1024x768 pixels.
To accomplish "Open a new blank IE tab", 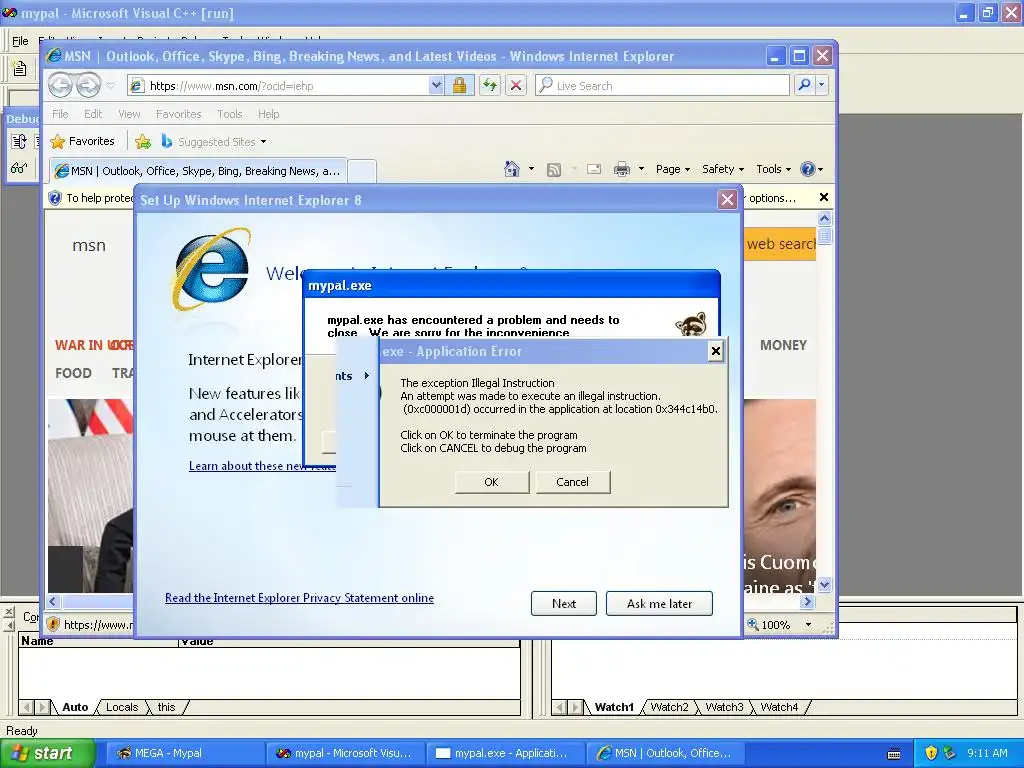I will pyautogui.click(x=362, y=171).
